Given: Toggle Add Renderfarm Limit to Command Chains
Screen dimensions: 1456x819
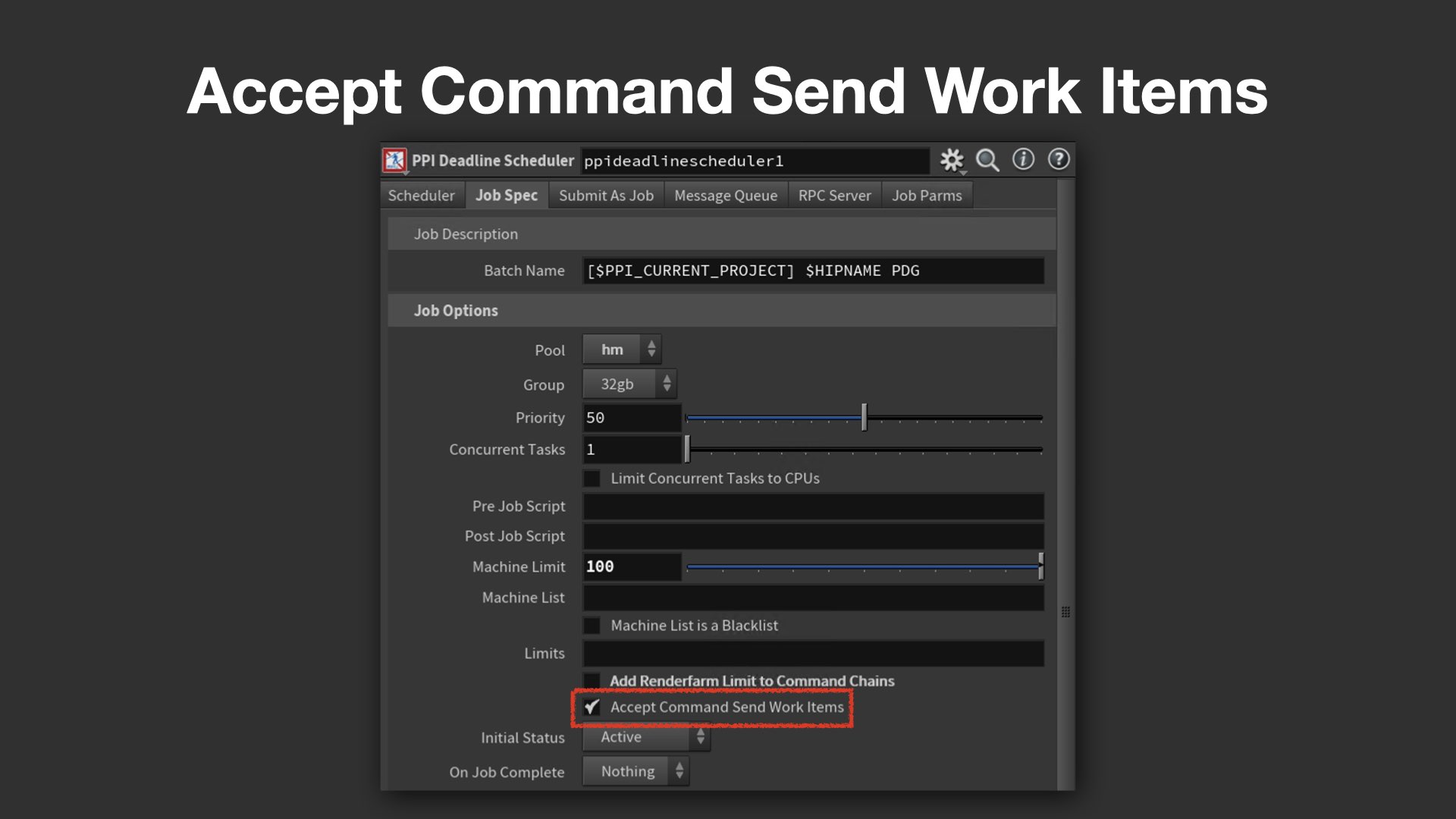Looking at the screenshot, I should 591,680.
